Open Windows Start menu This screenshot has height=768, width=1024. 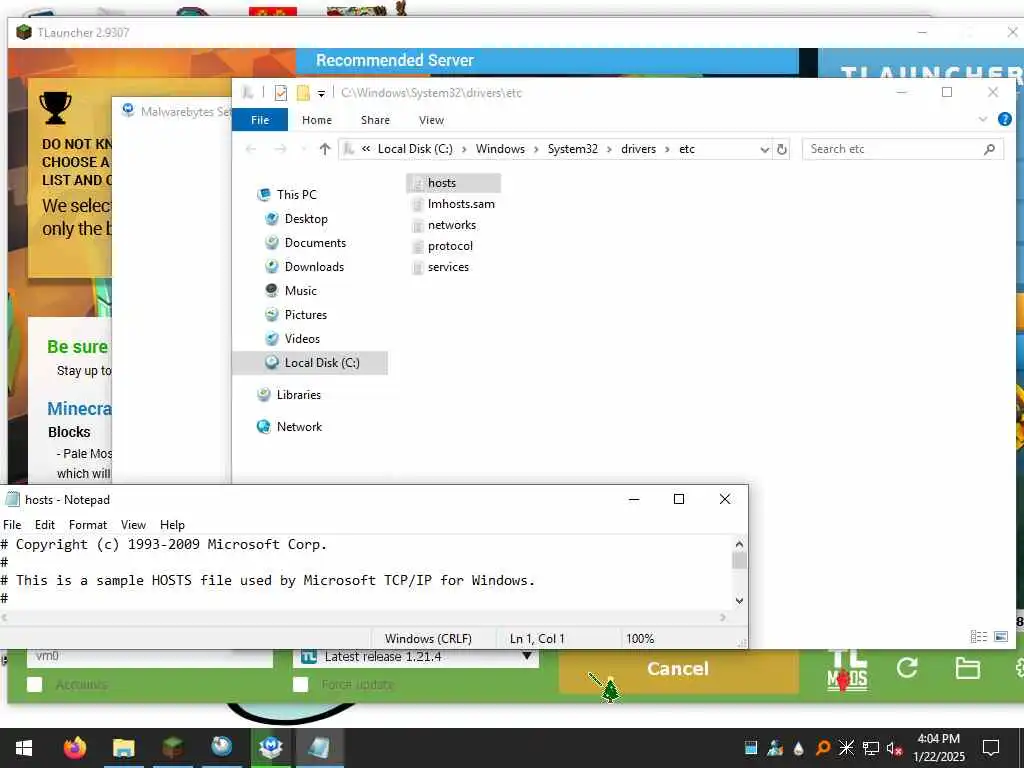coord(24,748)
